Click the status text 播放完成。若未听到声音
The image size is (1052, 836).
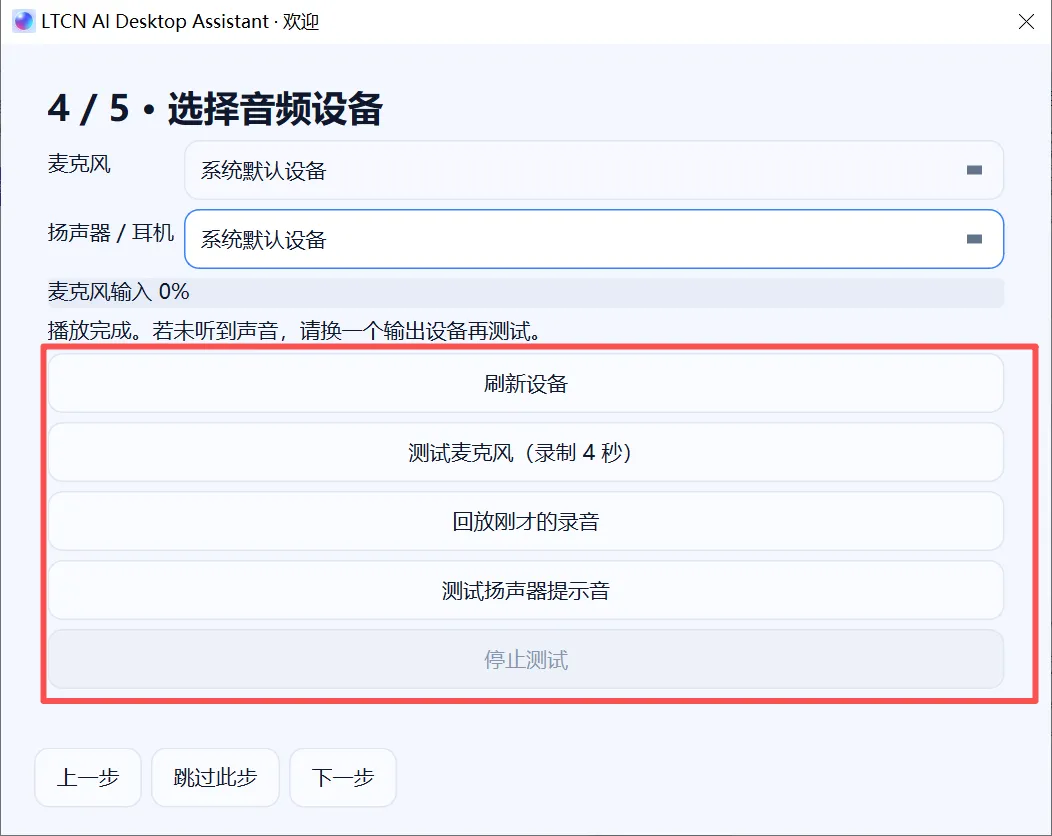click(163, 331)
